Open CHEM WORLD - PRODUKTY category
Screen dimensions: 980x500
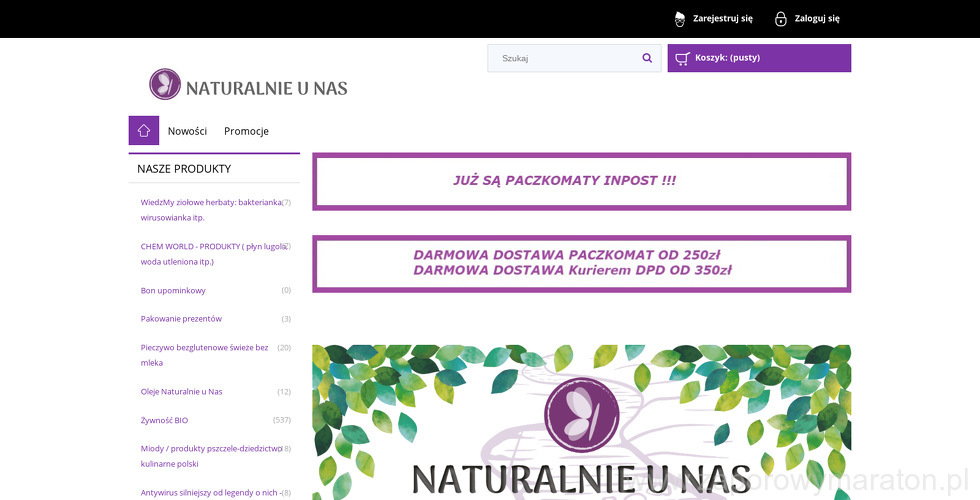214,254
